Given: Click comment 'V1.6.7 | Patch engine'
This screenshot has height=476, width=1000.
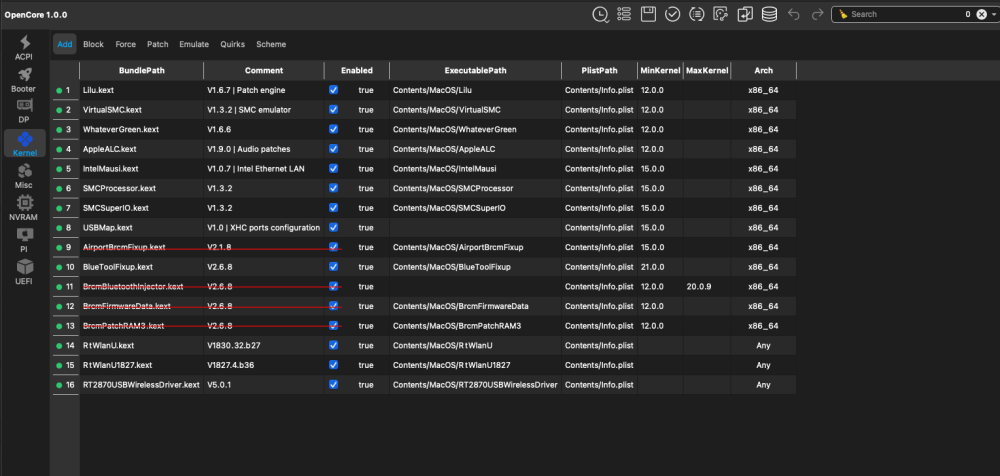Looking at the screenshot, I should 246,91.
